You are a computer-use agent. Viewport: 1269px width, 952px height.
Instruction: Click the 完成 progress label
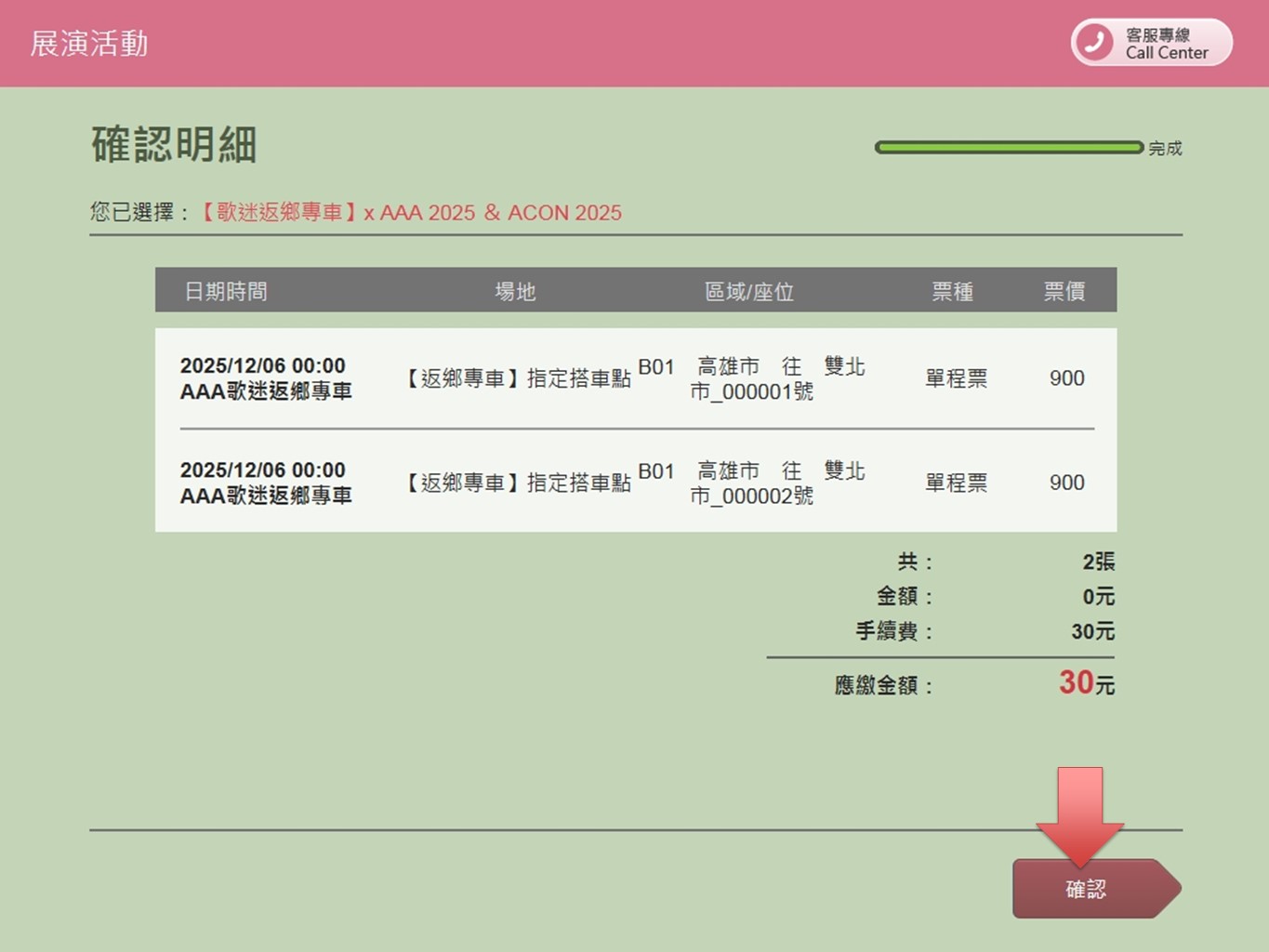pyautogui.click(x=1165, y=149)
